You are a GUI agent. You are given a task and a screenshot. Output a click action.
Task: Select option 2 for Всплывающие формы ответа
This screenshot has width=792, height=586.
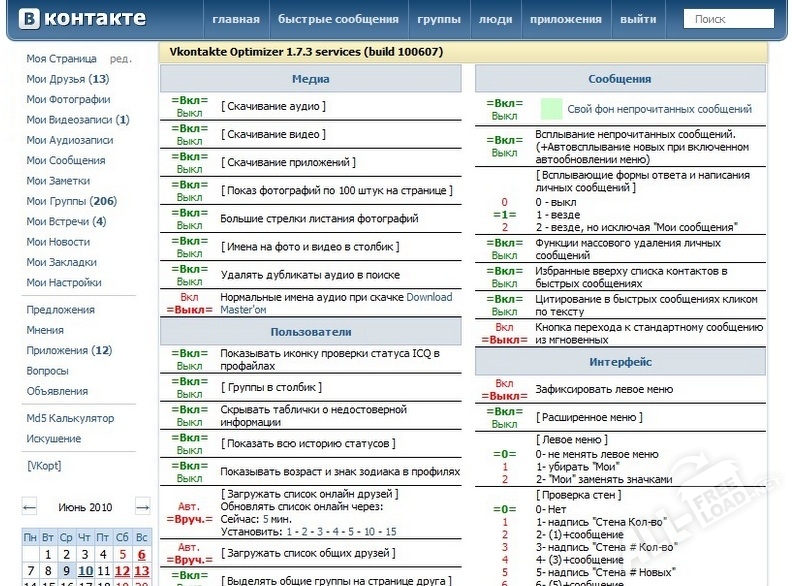pyautogui.click(x=505, y=227)
